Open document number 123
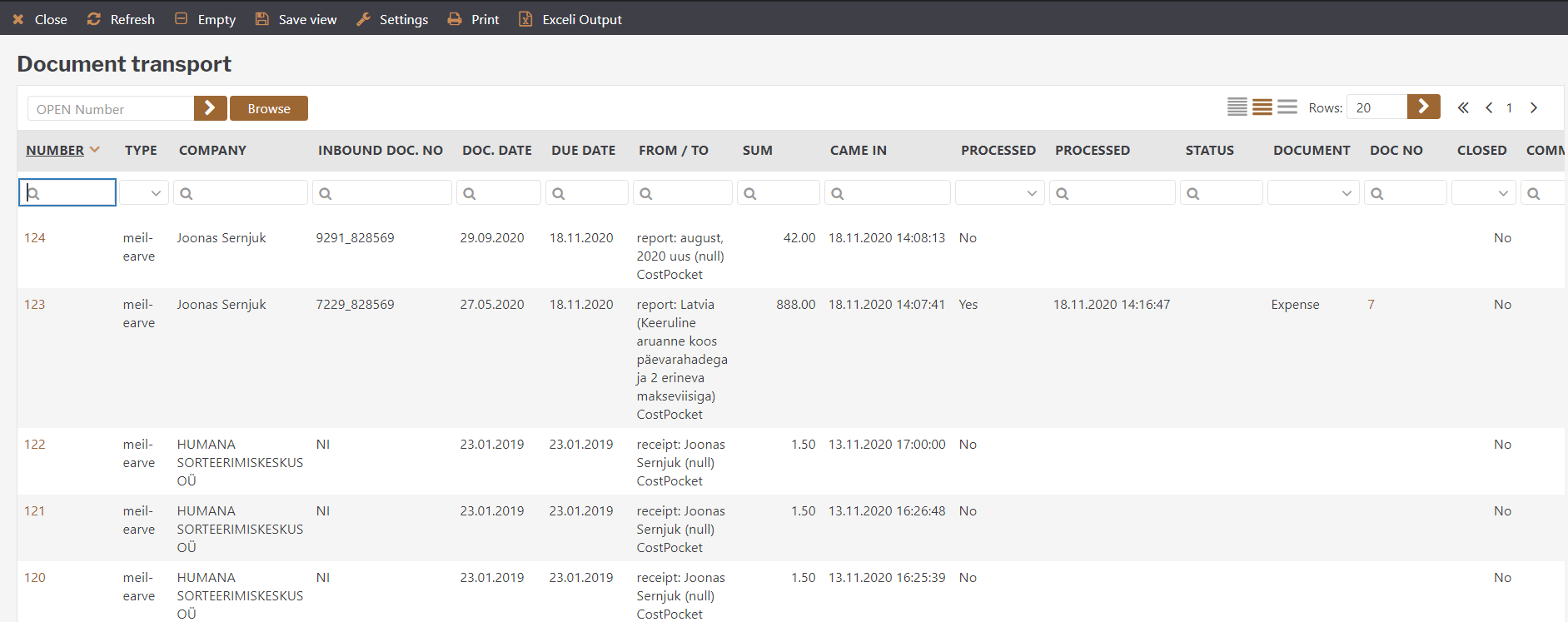 (x=35, y=305)
